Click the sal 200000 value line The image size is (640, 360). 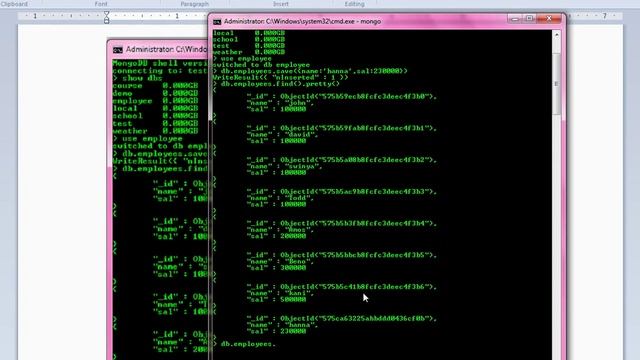(x=276, y=236)
